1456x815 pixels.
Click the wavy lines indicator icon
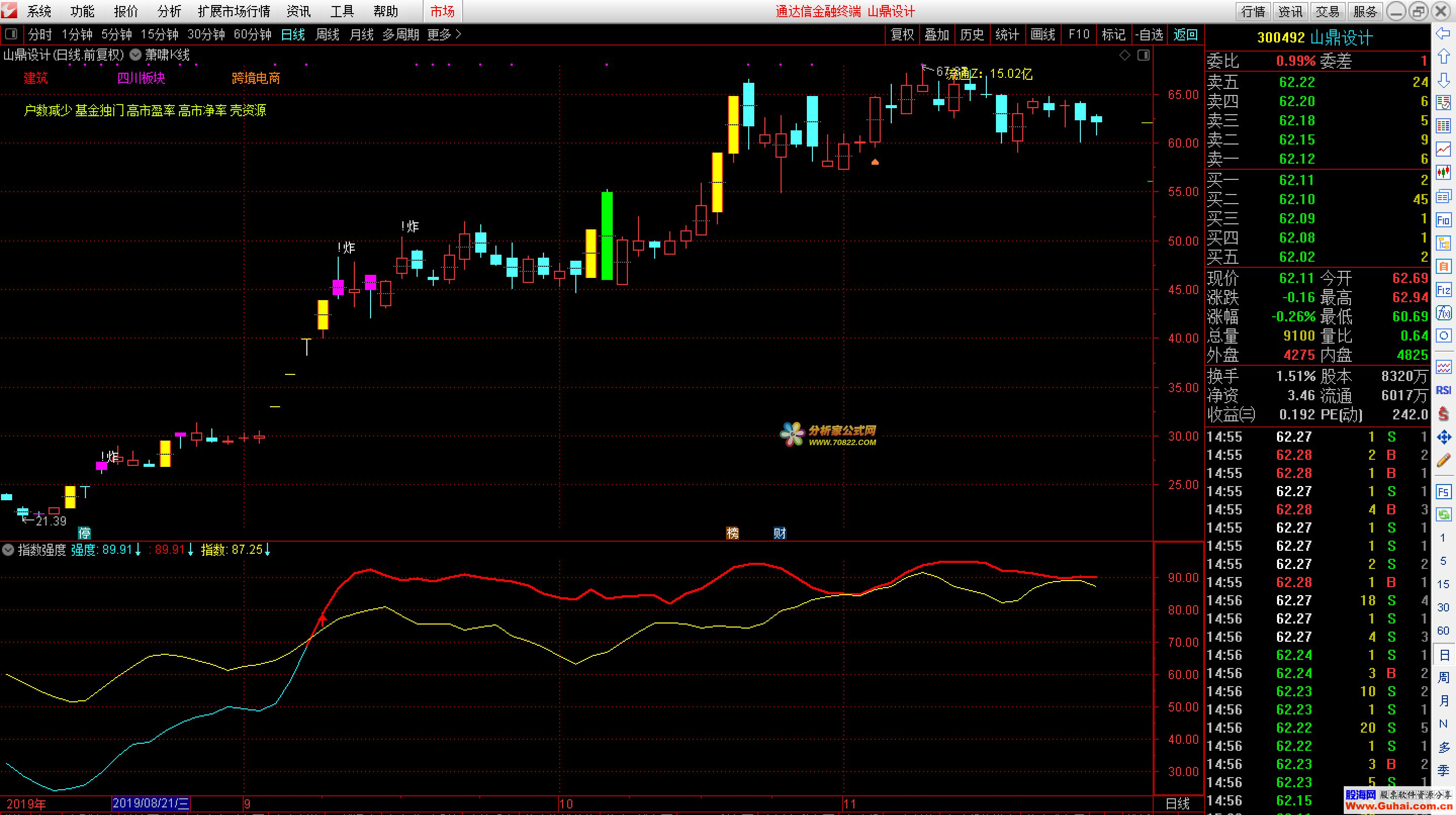point(1443,367)
